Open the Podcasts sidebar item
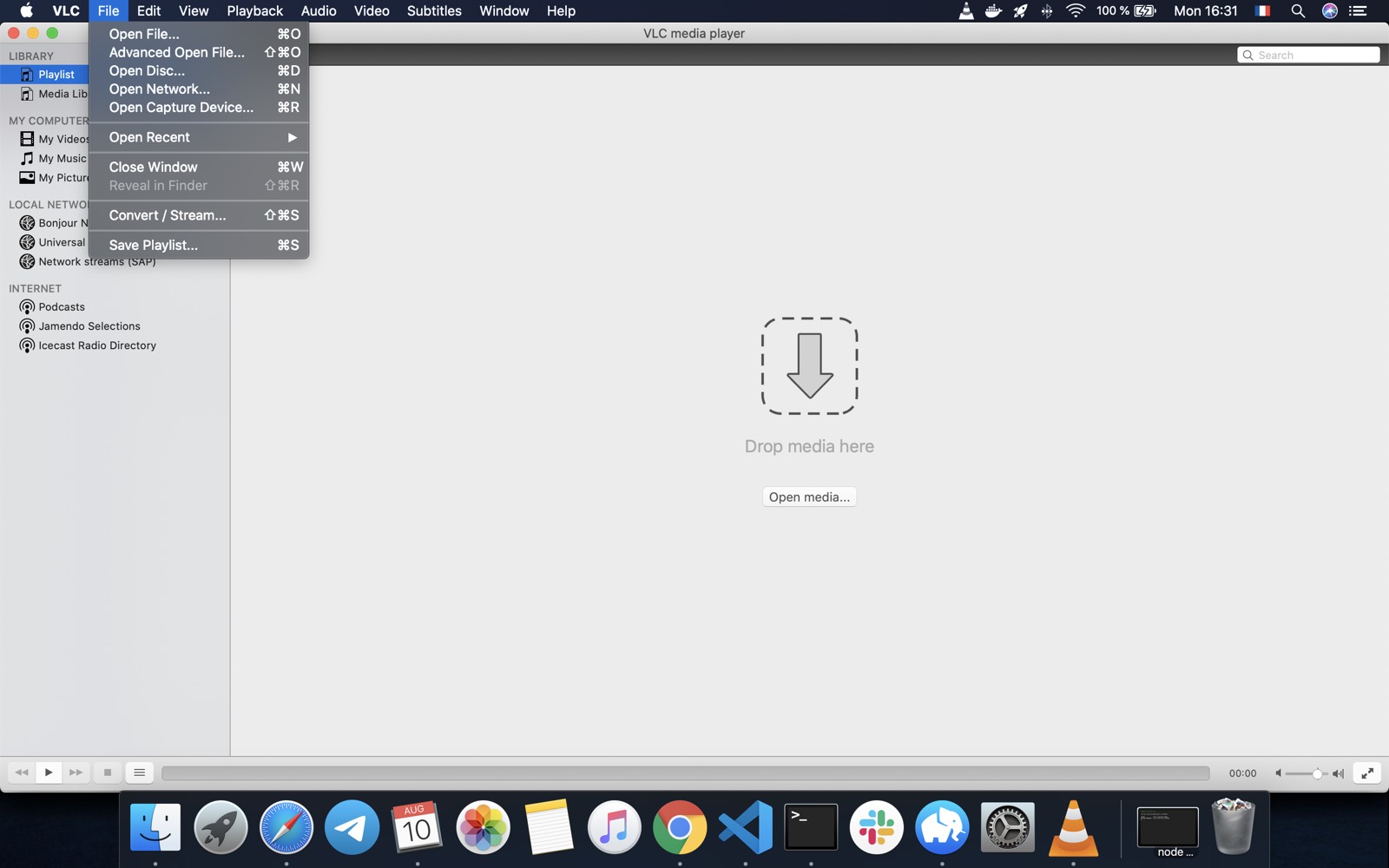Image resolution: width=1389 pixels, height=868 pixels. pos(62,307)
